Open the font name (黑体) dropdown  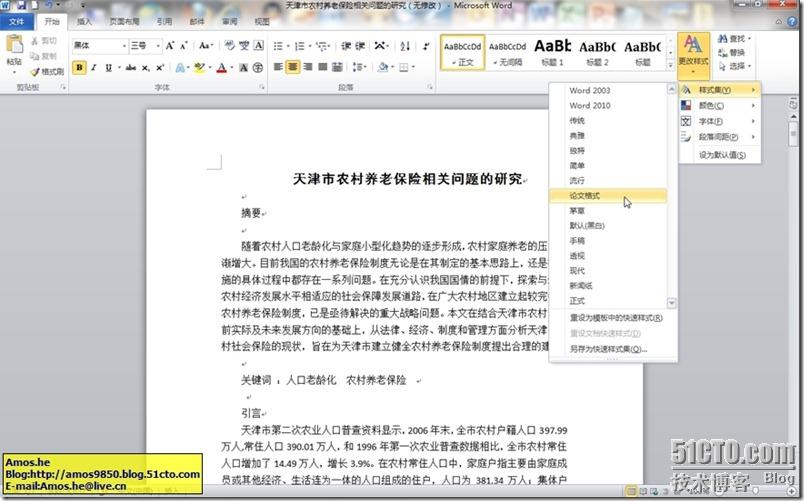[x=124, y=46]
